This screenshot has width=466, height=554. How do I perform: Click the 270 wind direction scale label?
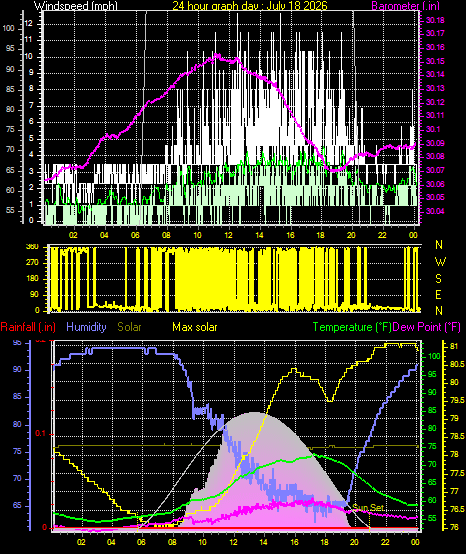click(x=32, y=263)
